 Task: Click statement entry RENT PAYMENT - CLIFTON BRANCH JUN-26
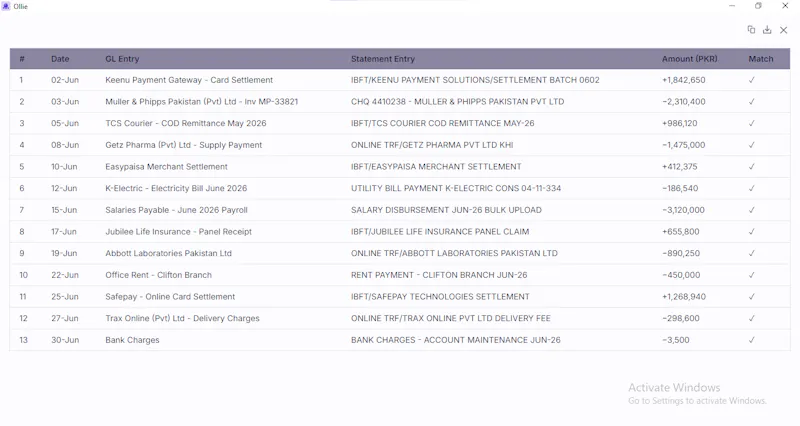click(x=439, y=275)
